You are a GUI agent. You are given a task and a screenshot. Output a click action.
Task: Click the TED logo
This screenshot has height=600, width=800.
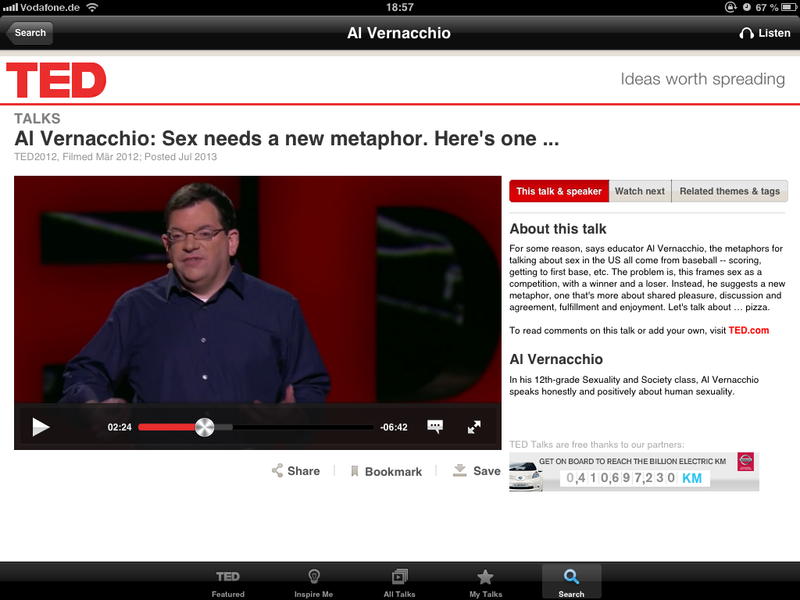56,80
